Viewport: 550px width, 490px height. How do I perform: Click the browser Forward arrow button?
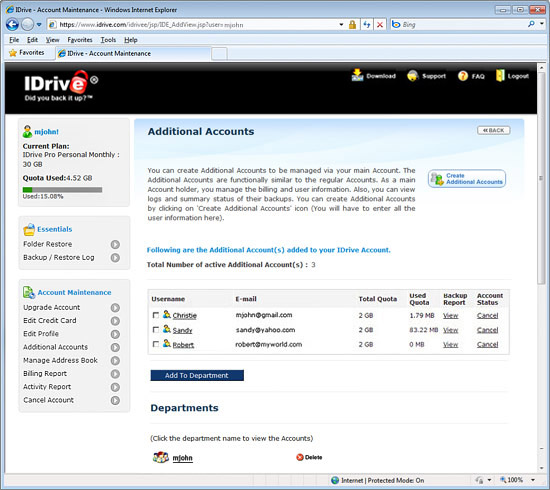point(27,25)
